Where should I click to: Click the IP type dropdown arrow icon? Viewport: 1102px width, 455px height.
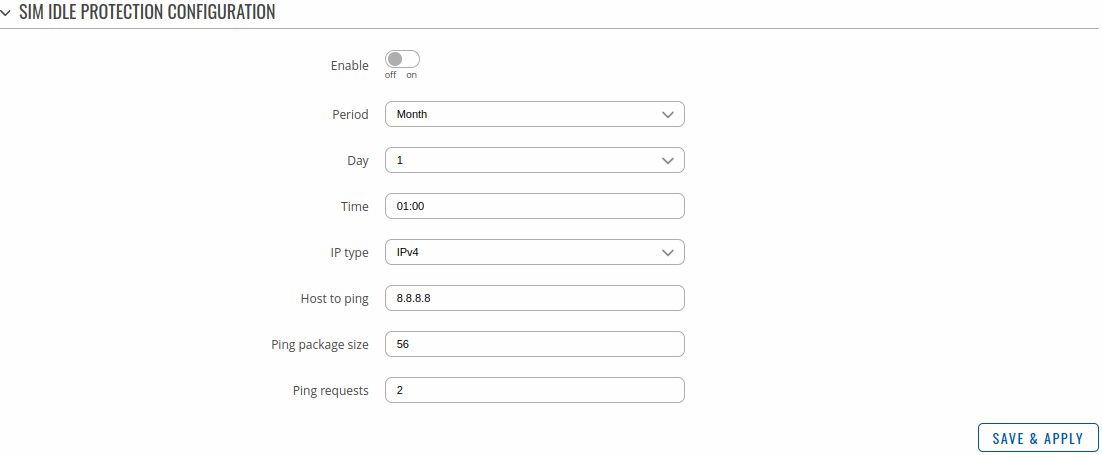click(x=668, y=252)
